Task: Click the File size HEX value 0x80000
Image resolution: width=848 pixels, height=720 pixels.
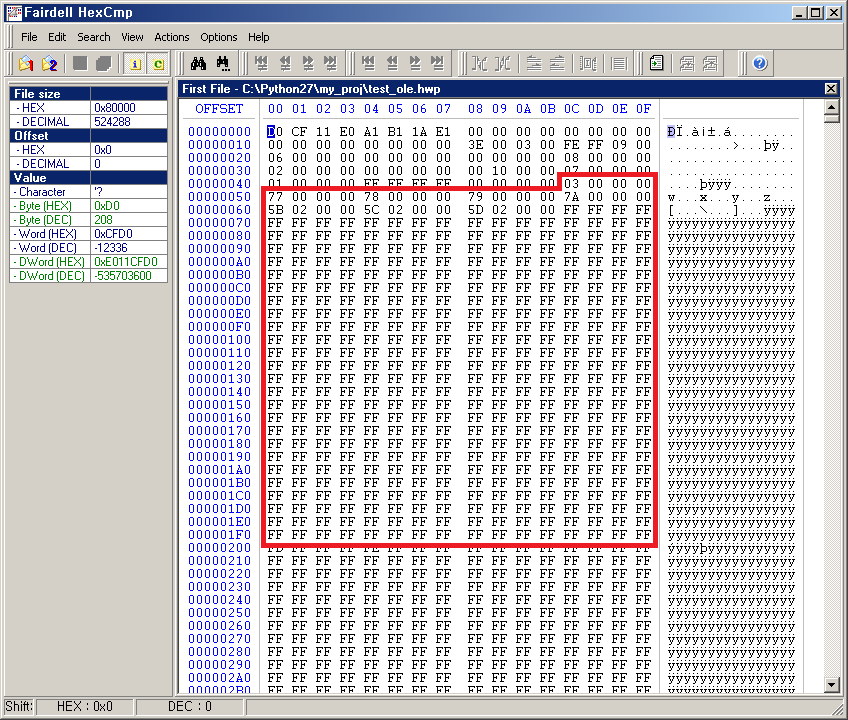Action: pos(129,108)
